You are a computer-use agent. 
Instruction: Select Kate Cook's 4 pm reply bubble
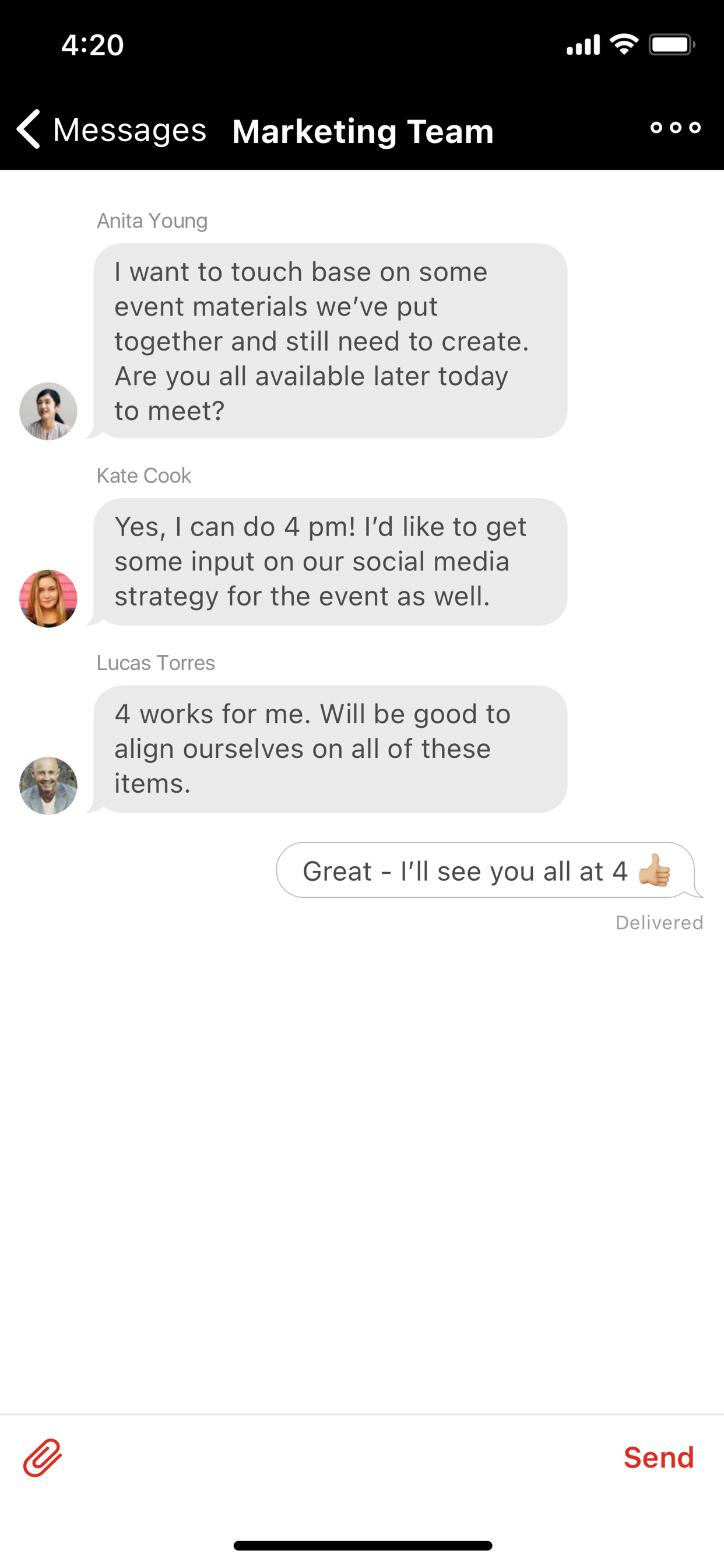[331, 562]
